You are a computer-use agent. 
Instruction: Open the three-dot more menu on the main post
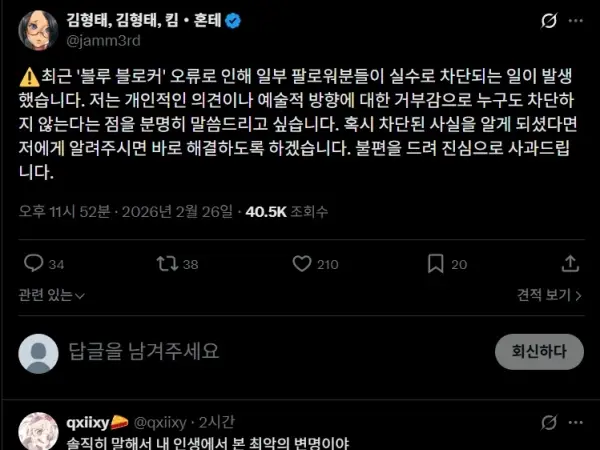click(576, 21)
